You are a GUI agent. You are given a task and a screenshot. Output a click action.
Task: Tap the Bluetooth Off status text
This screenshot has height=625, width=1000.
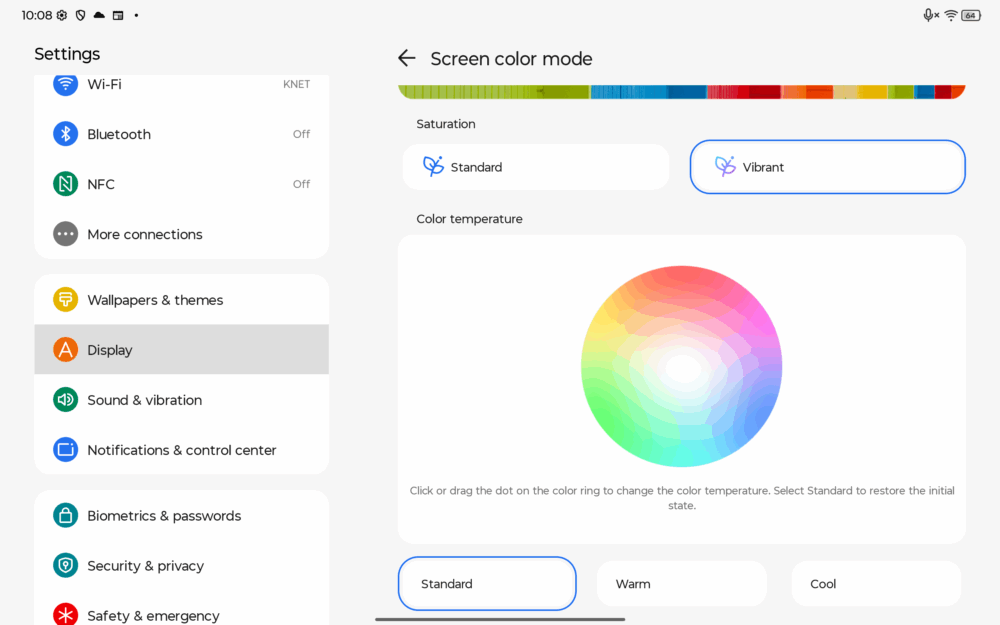(301, 134)
